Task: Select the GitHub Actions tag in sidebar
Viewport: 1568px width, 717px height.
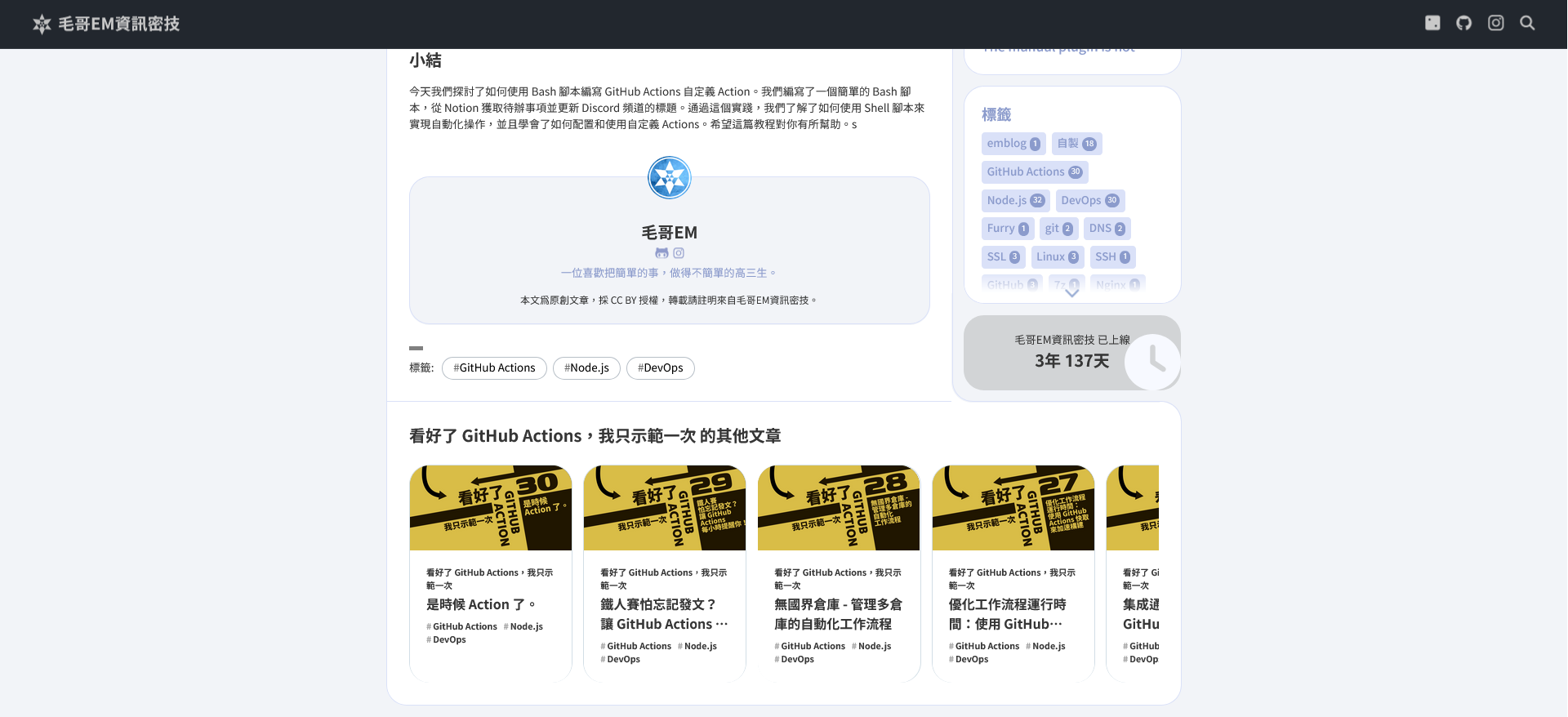Action: tap(1035, 172)
